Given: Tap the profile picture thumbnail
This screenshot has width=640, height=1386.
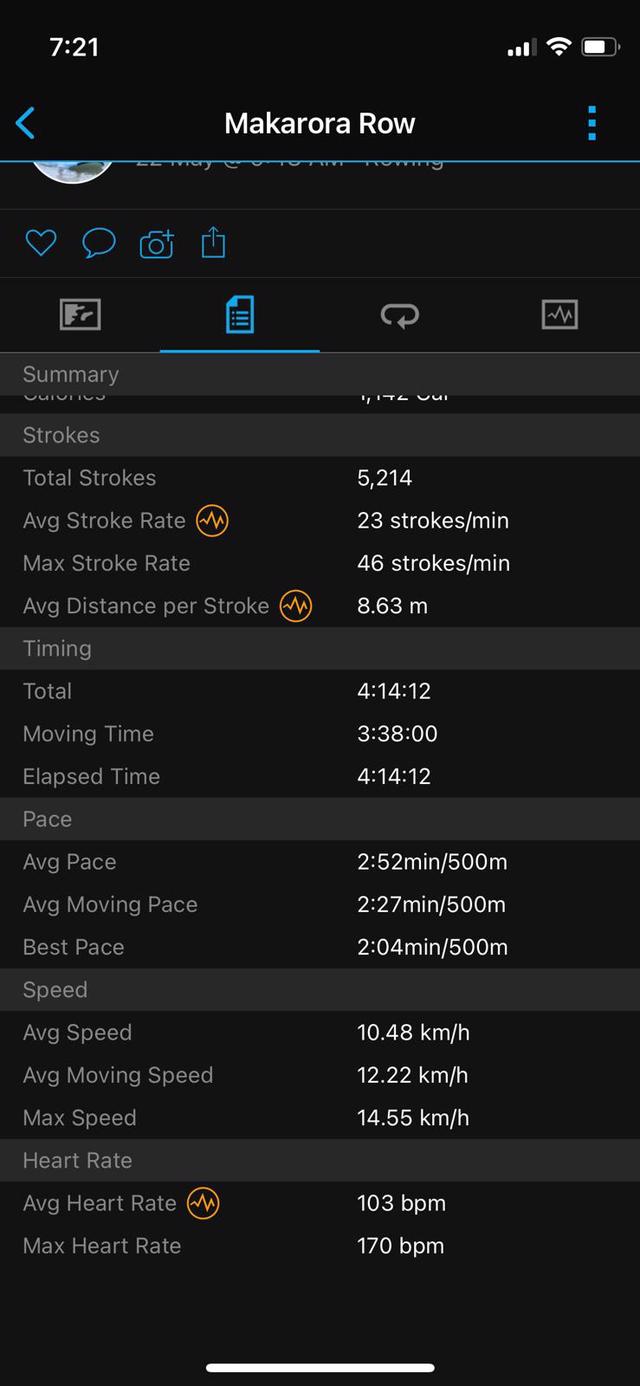Looking at the screenshot, I should coord(72,172).
